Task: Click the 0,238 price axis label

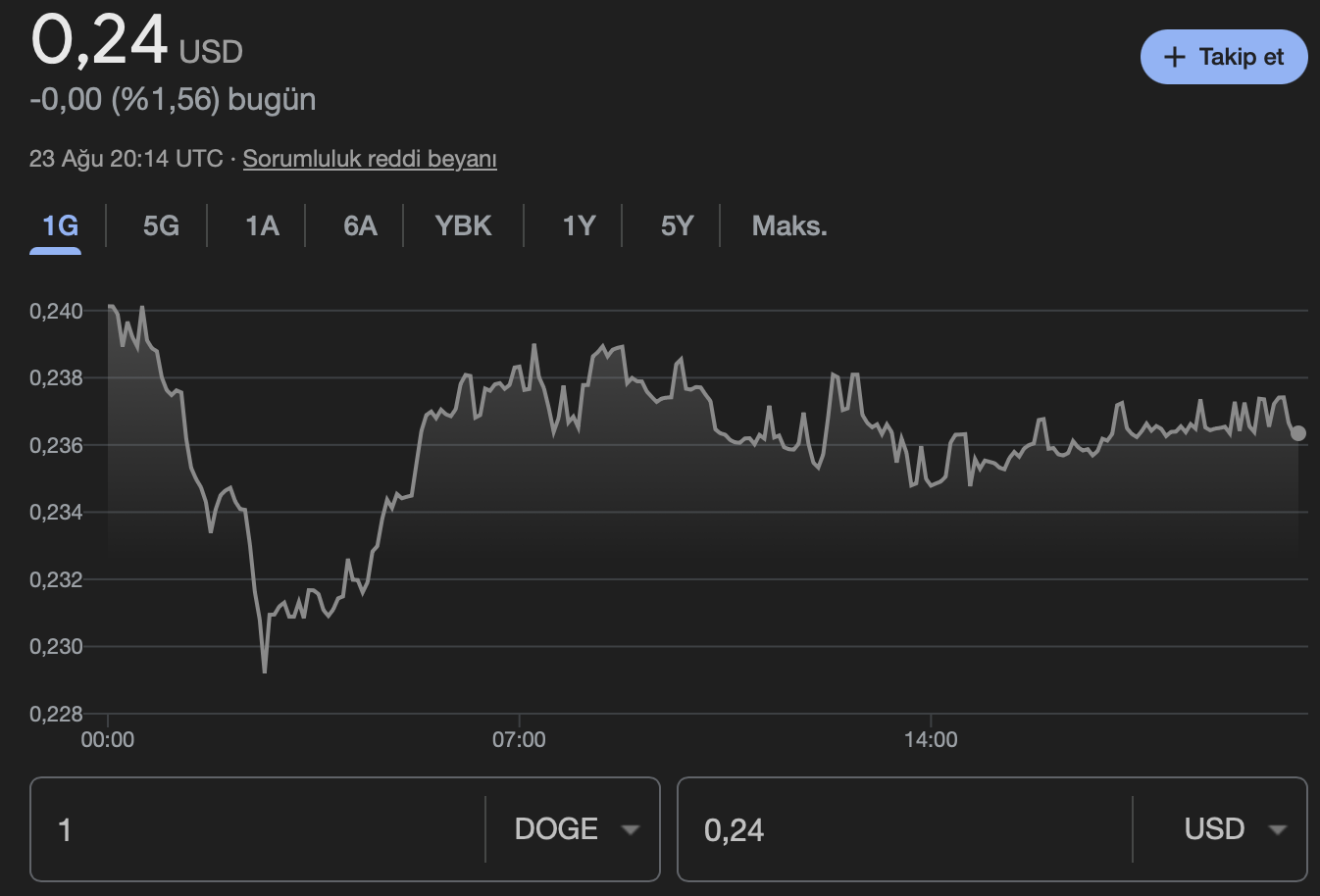Action: click(x=56, y=378)
